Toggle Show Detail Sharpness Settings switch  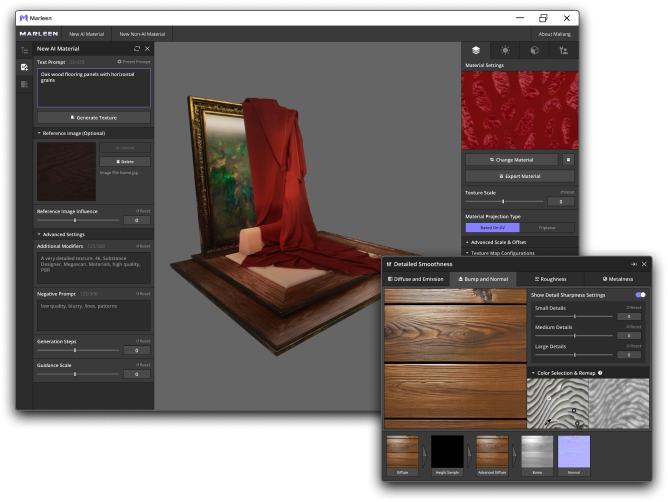pos(640,294)
